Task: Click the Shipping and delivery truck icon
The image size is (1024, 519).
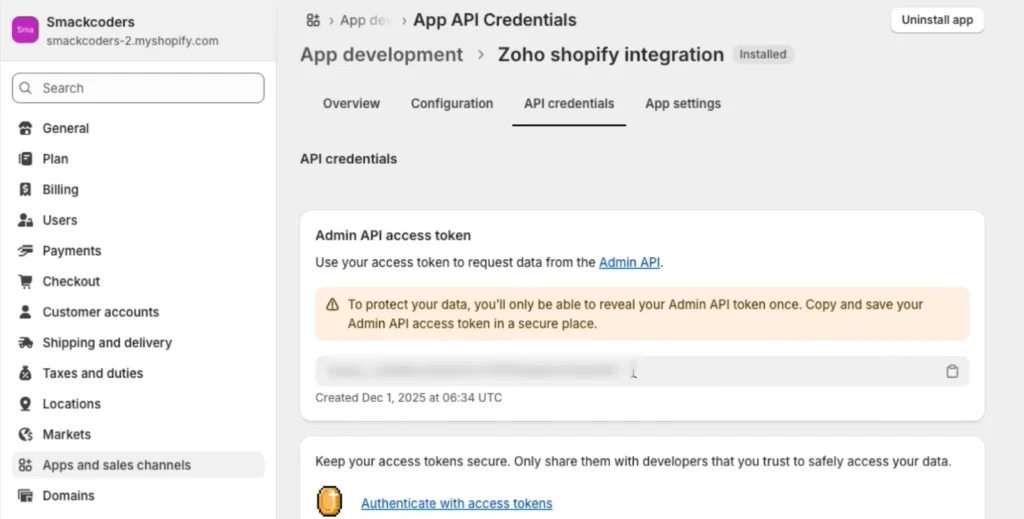Action: [x=25, y=343]
